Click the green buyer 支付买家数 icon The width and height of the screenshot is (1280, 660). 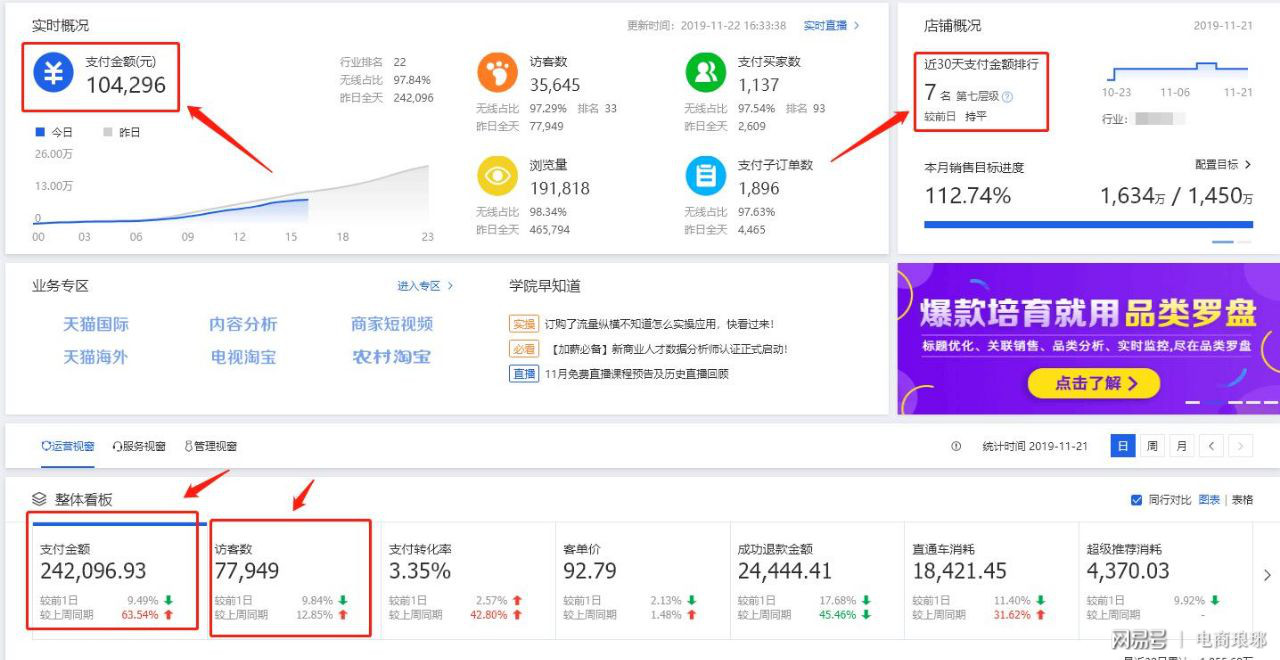click(x=705, y=72)
